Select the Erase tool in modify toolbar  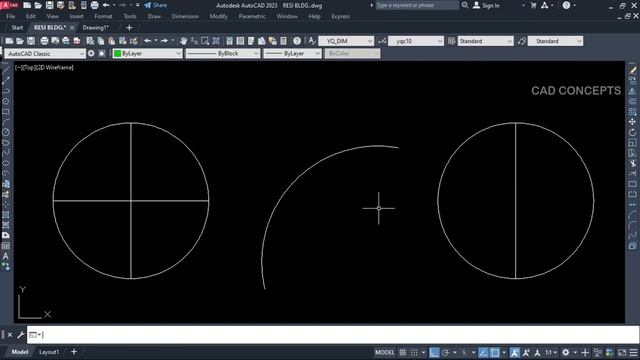[633, 70]
